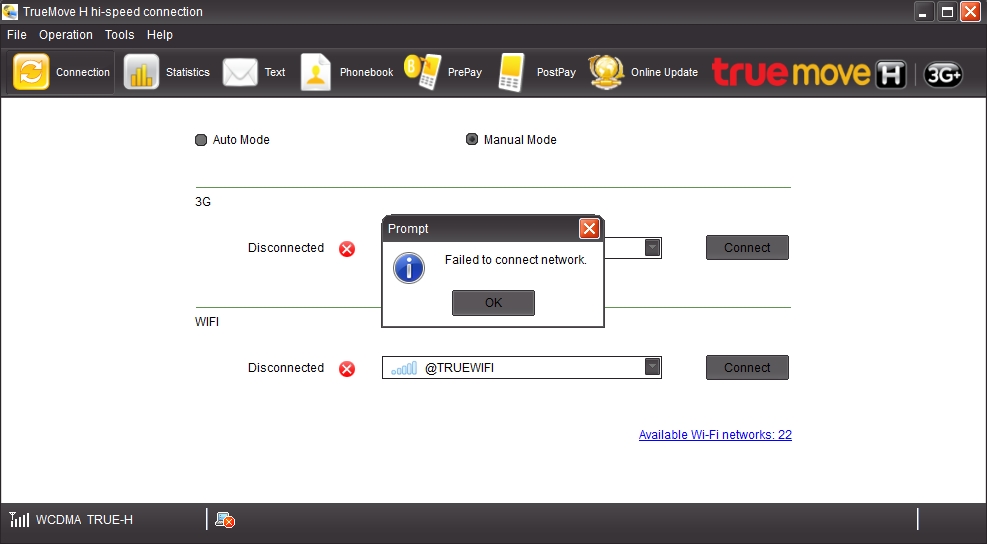
Task: Click the @TRUEWIFI network name field
Action: point(521,368)
